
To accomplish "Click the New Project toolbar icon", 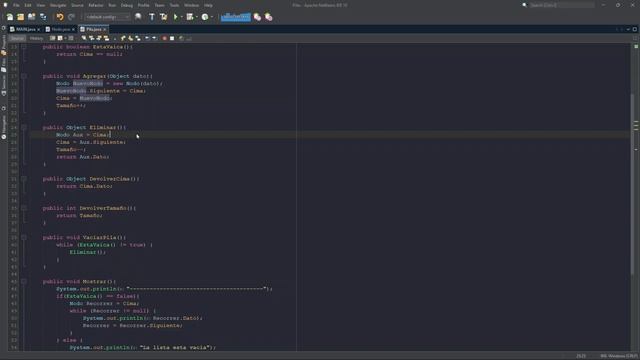I will coord(20,17).
